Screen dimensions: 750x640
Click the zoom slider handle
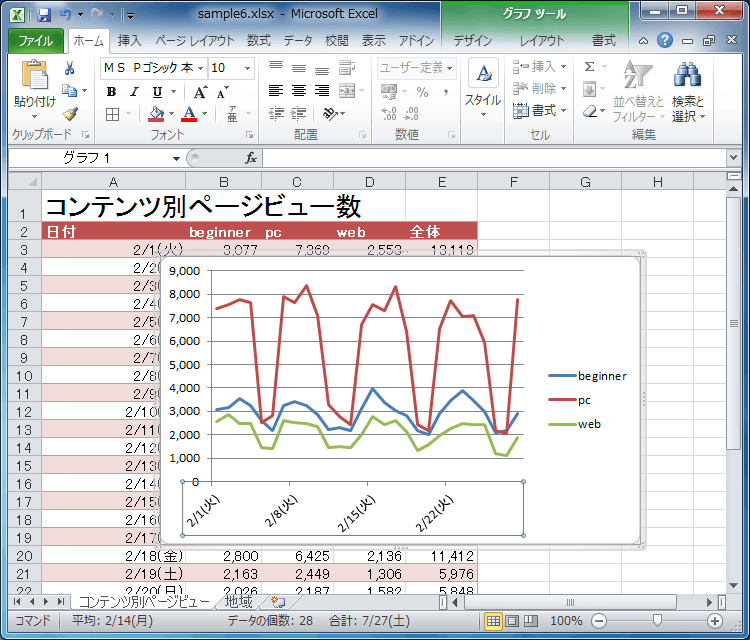[x=657, y=620]
